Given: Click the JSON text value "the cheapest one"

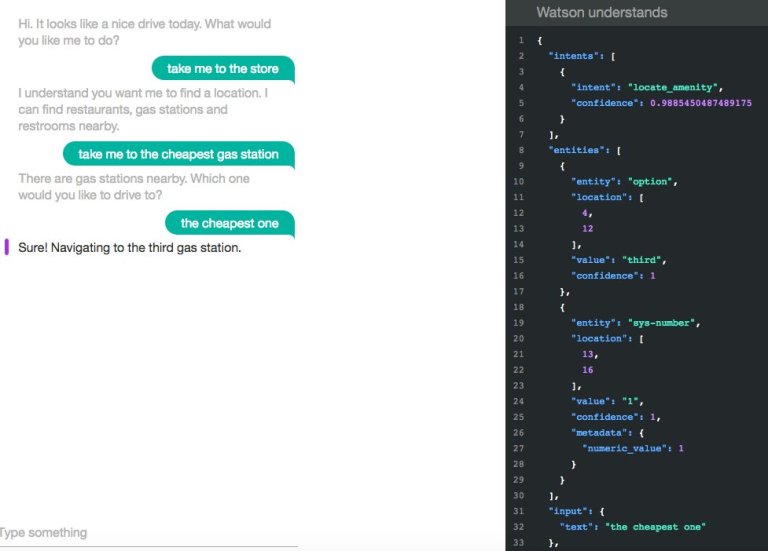Looking at the screenshot, I should pyautogui.click(x=658, y=526).
